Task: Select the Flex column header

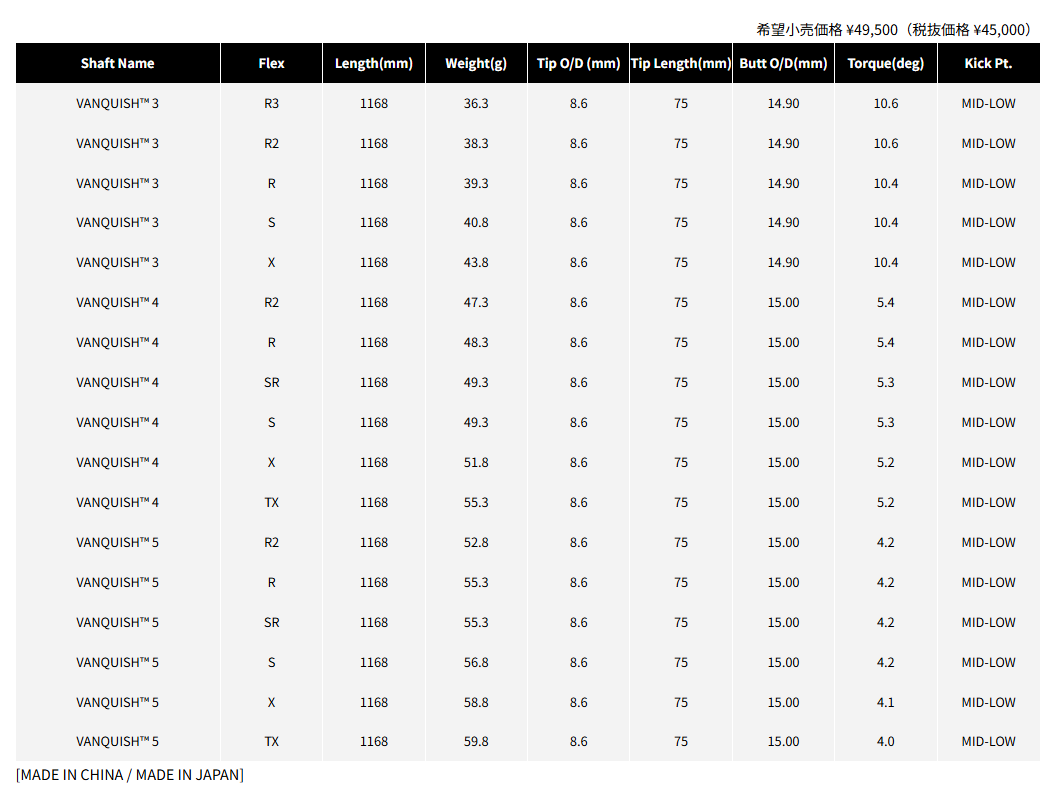Action: click(272, 63)
